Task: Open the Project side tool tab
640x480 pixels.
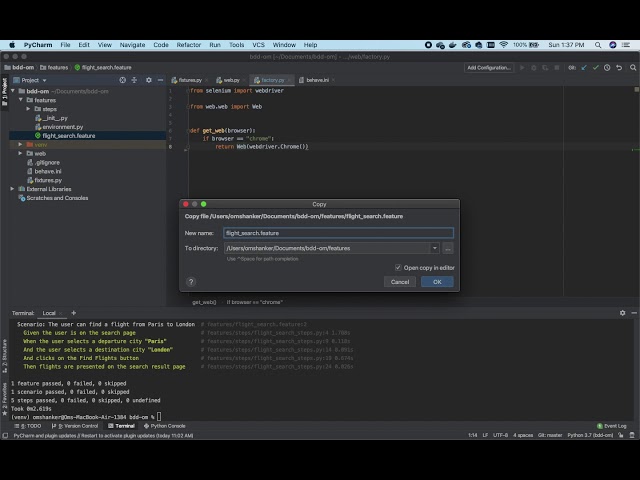Action: (4, 91)
